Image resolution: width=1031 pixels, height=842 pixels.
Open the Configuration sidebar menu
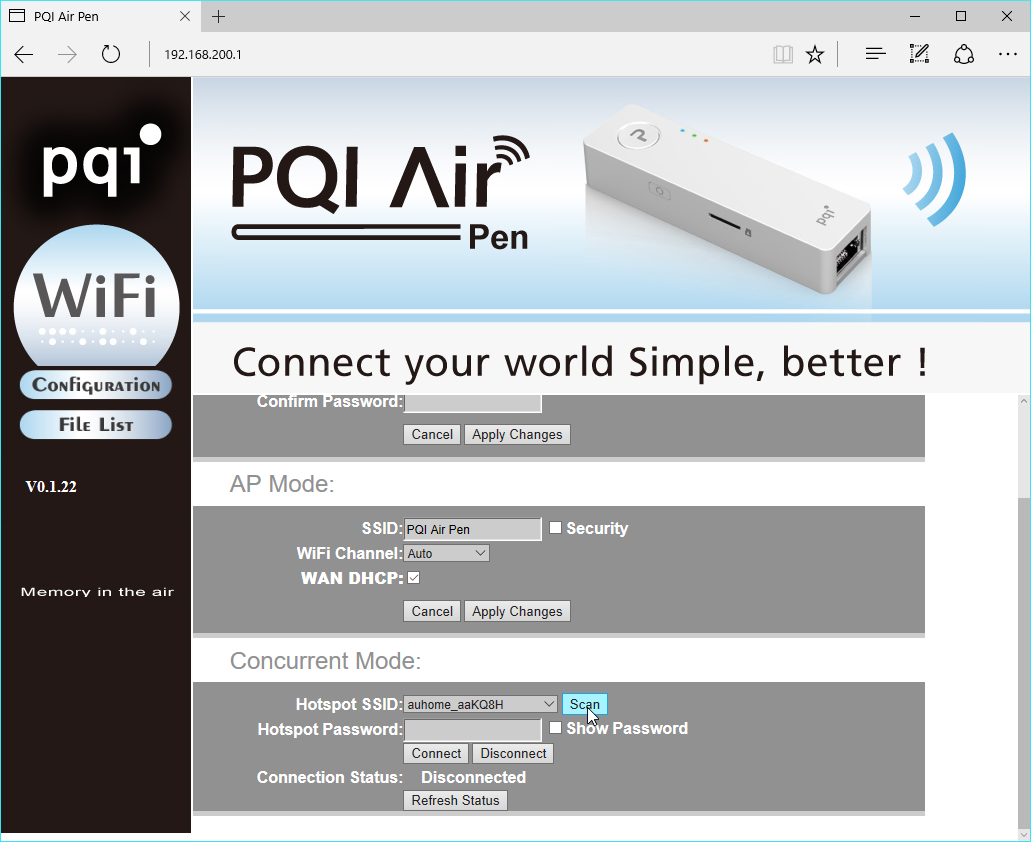(x=96, y=385)
